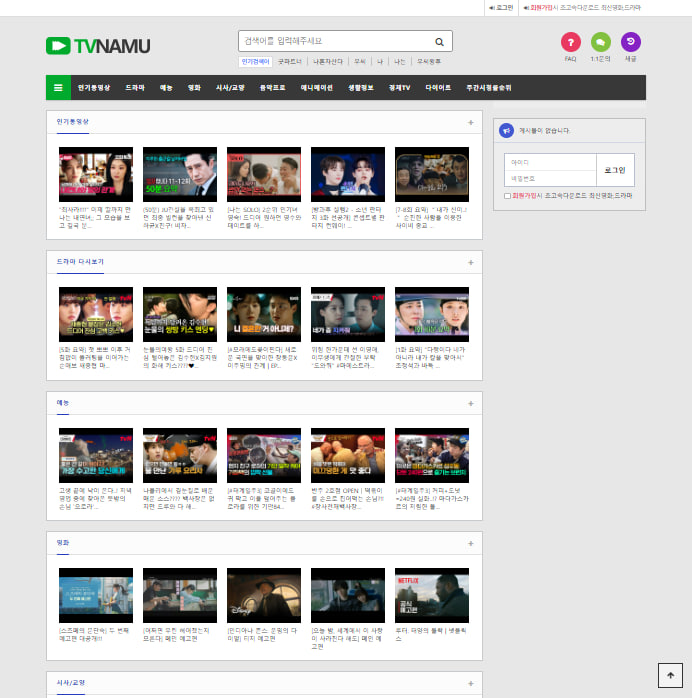This screenshot has height=698, width=692.
Task: Open the red FAQ icon
Action: click(x=571, y=42)
